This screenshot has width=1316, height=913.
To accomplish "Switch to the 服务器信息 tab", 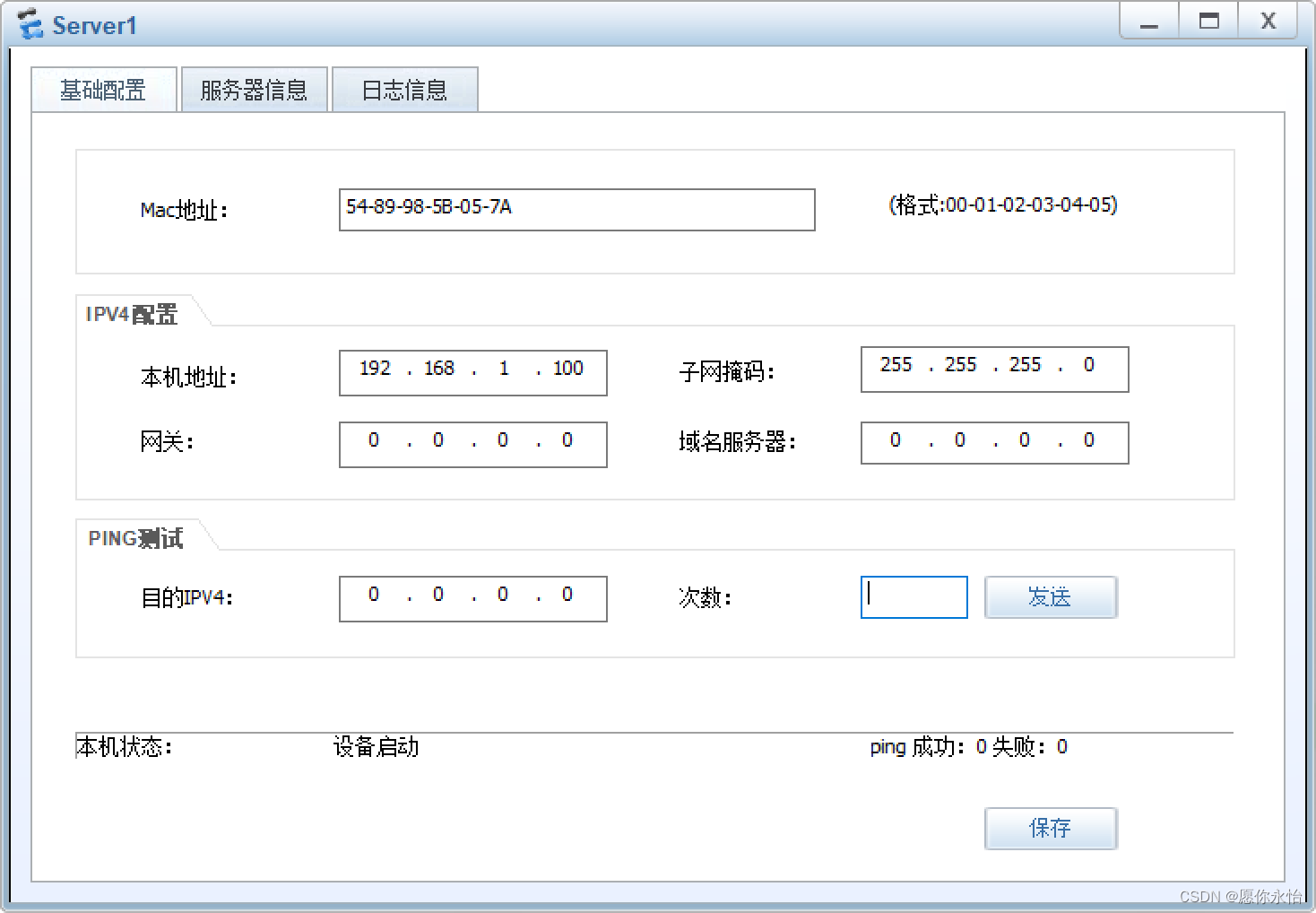I will (x=254, y=89).
